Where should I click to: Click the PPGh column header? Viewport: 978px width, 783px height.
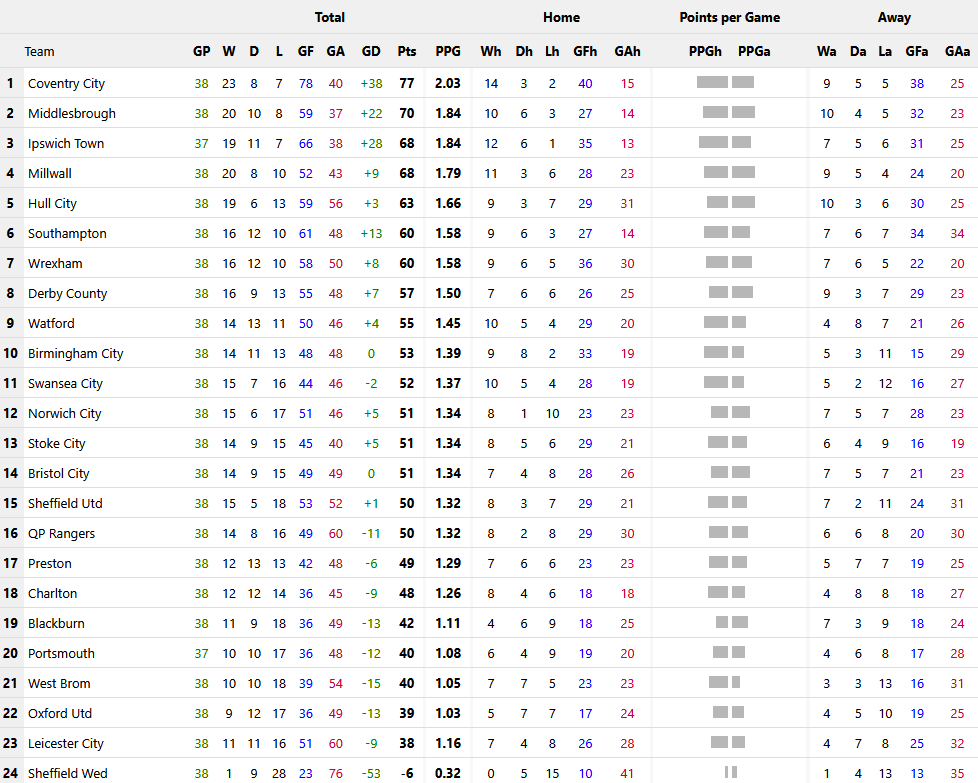[705, 52]
